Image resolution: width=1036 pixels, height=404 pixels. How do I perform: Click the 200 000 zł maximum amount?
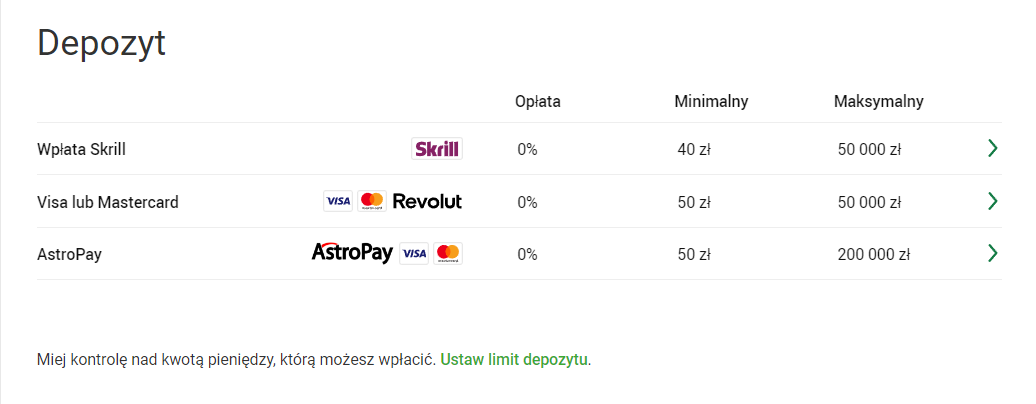coord(873,254)
